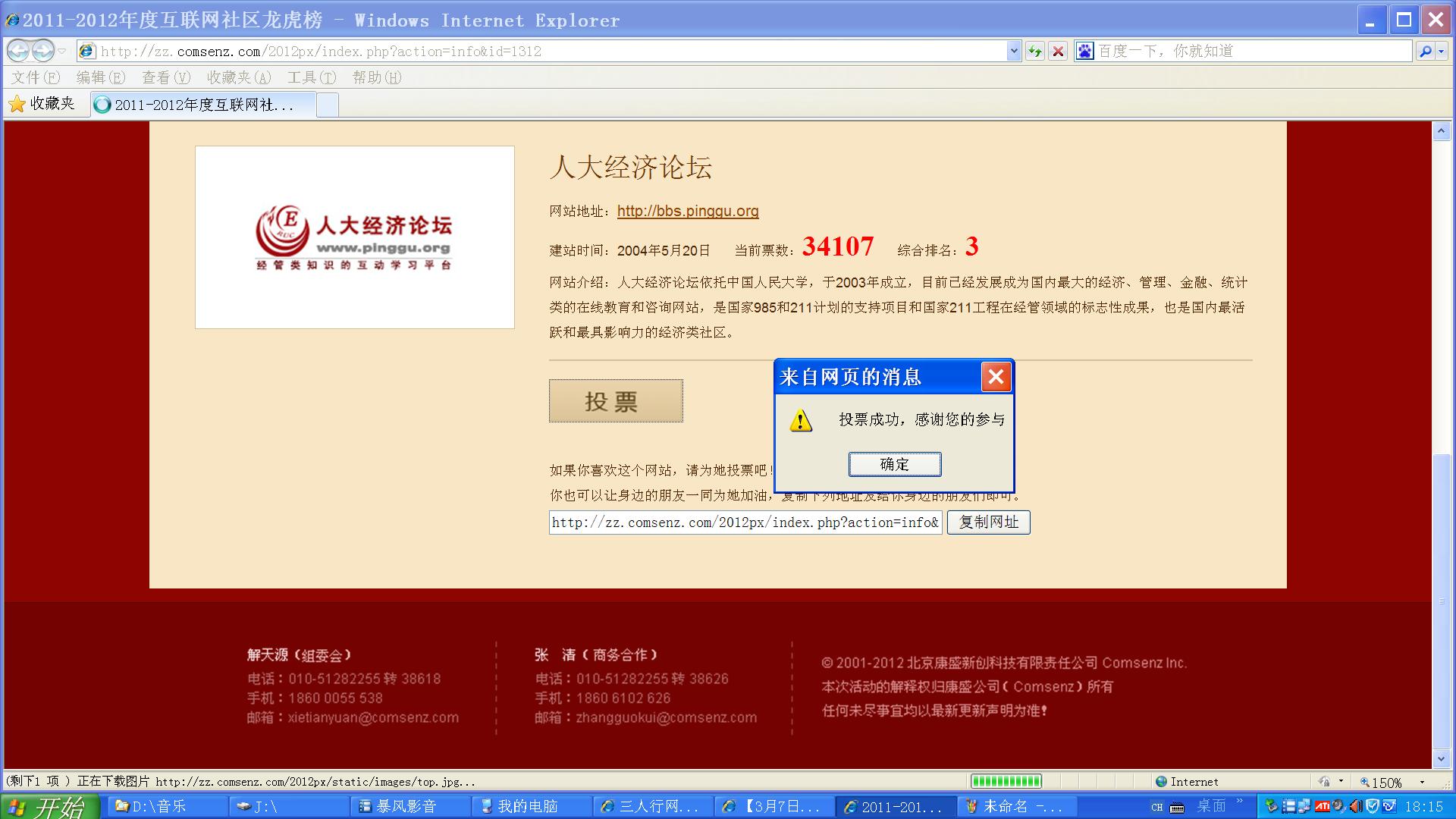1456x819 pixels.
Task: Click the green Refresh page icon
Action: (1034, 52)
